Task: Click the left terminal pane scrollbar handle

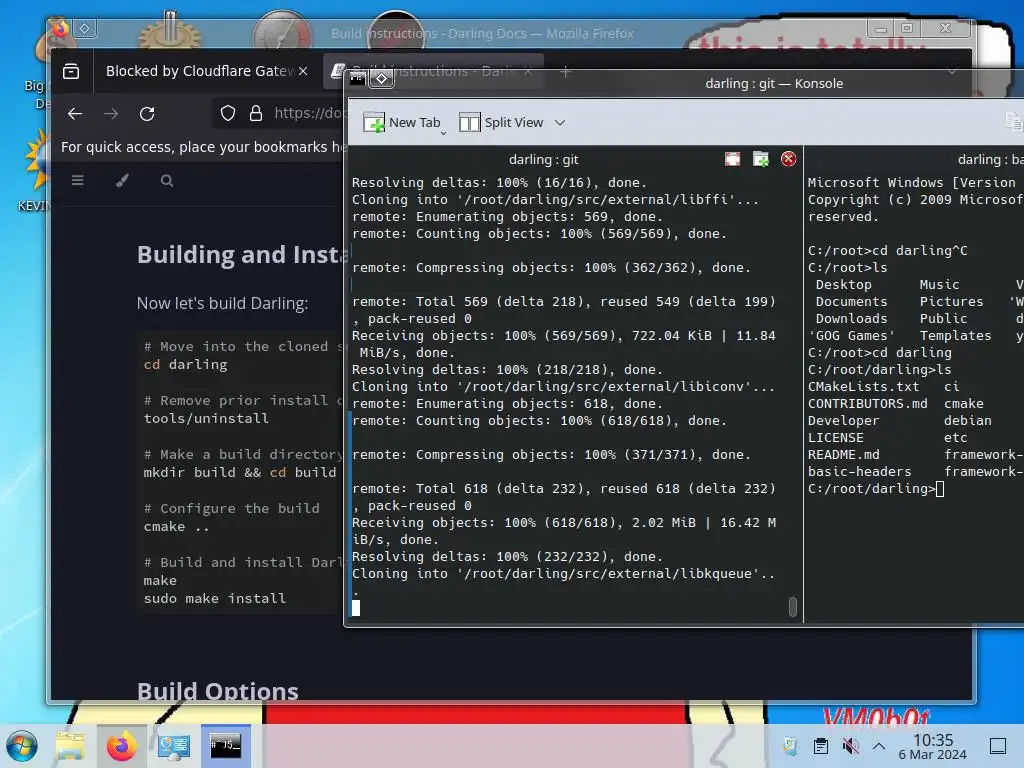Action: [x=793, y=607]
